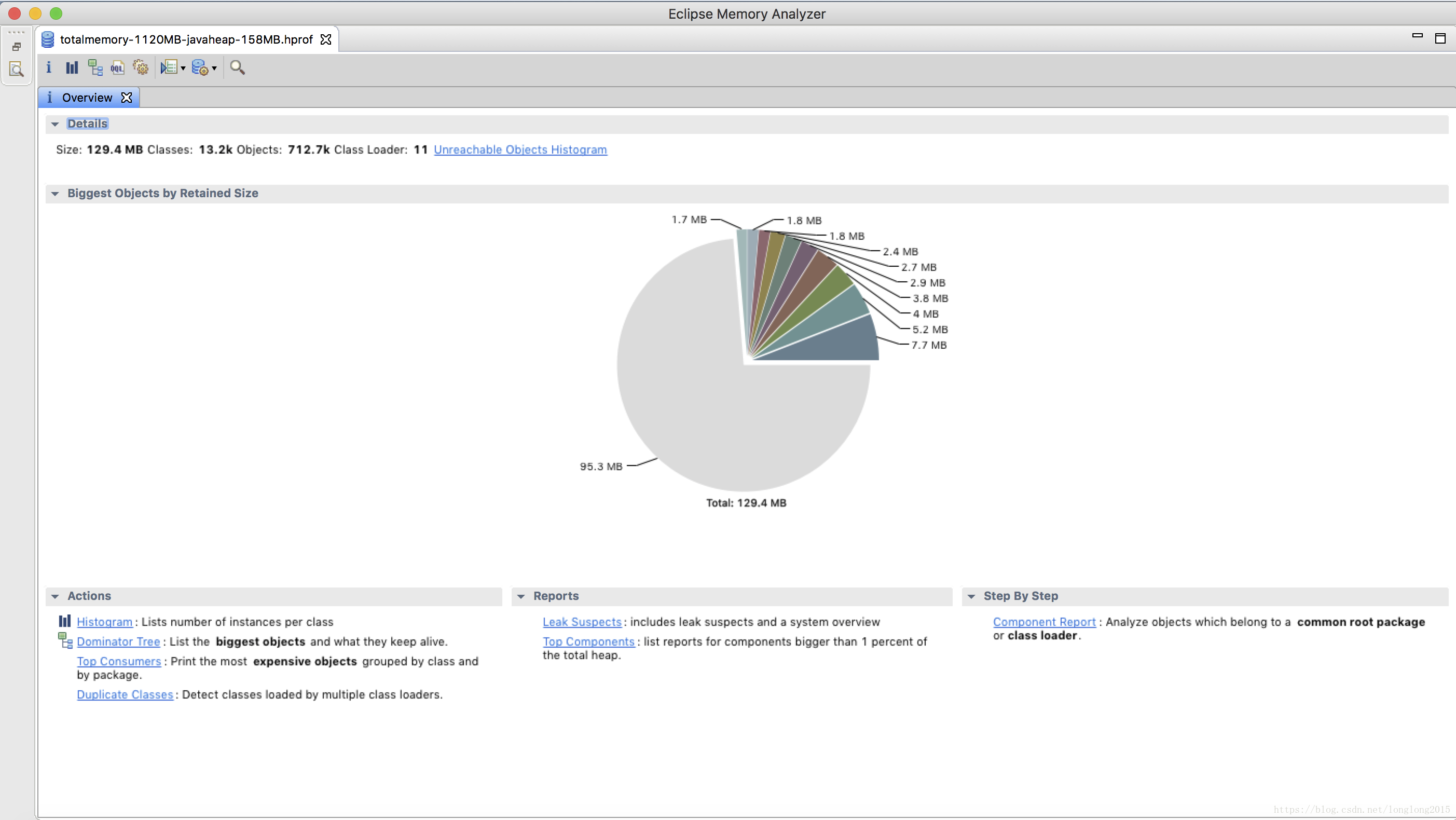The image size is (1456, 820).
Task: Open the Histogram toolbar icon
Action: tap(72, 68)
